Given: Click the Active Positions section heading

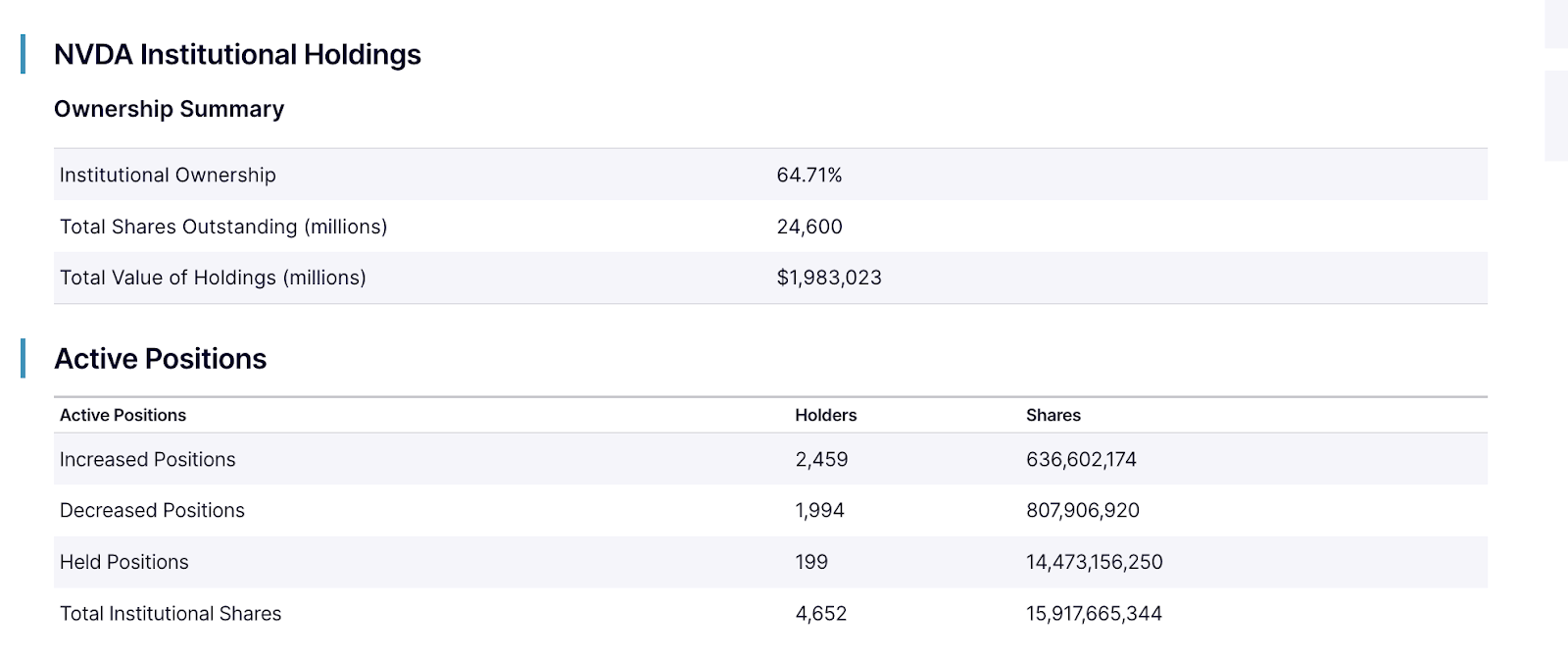Looking at the screenshot, I should click(160, 359).
